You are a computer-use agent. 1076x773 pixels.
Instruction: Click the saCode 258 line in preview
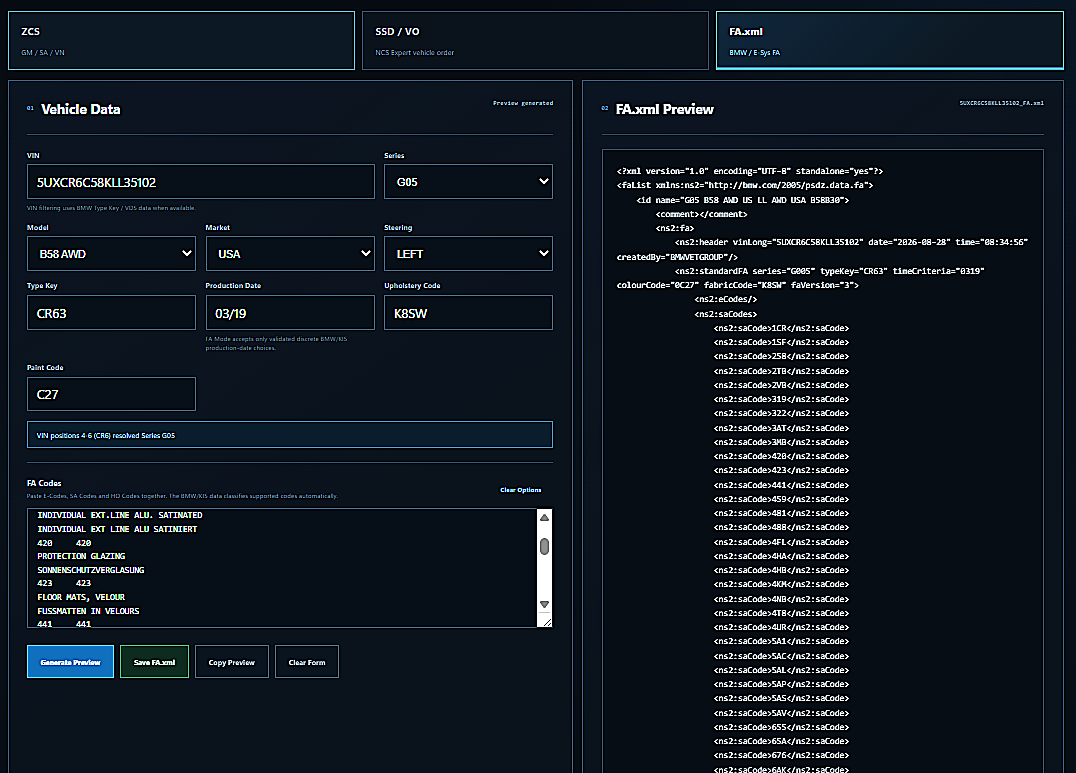coord(781,356)
